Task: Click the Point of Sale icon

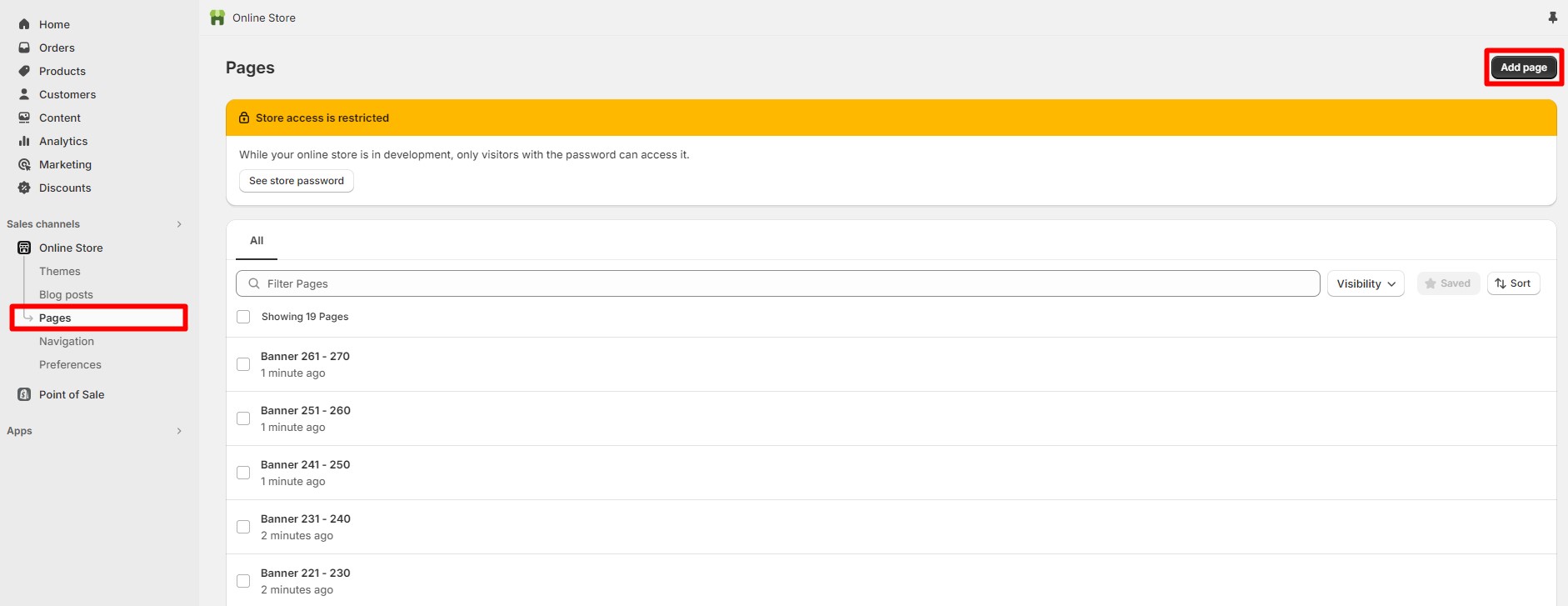Action: coord(24,394)
